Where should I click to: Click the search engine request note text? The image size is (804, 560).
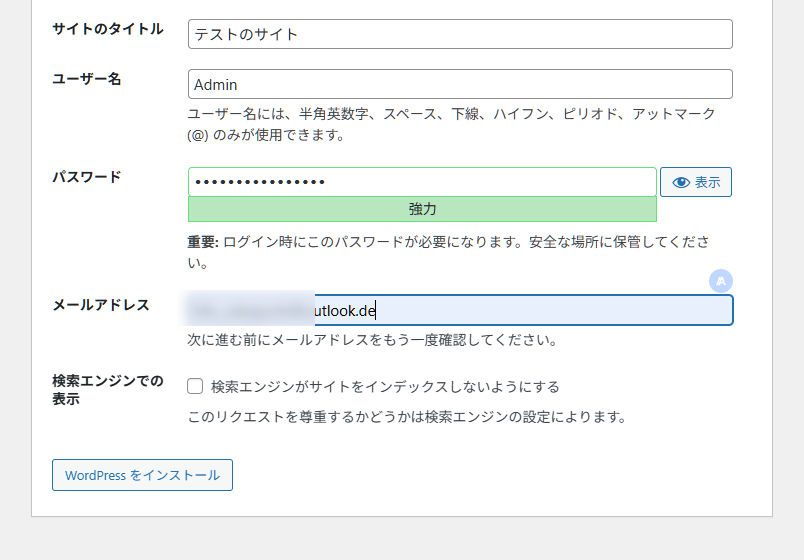point(407,416)
